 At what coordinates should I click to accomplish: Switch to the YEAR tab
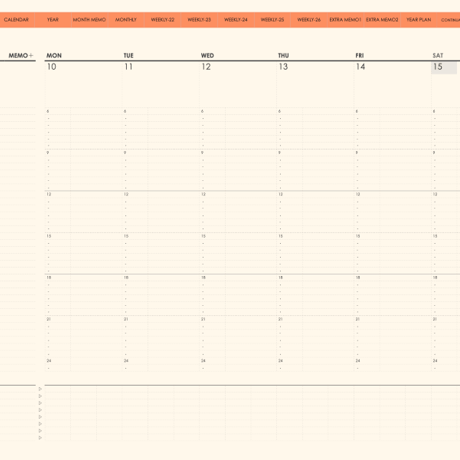point(53,20)
